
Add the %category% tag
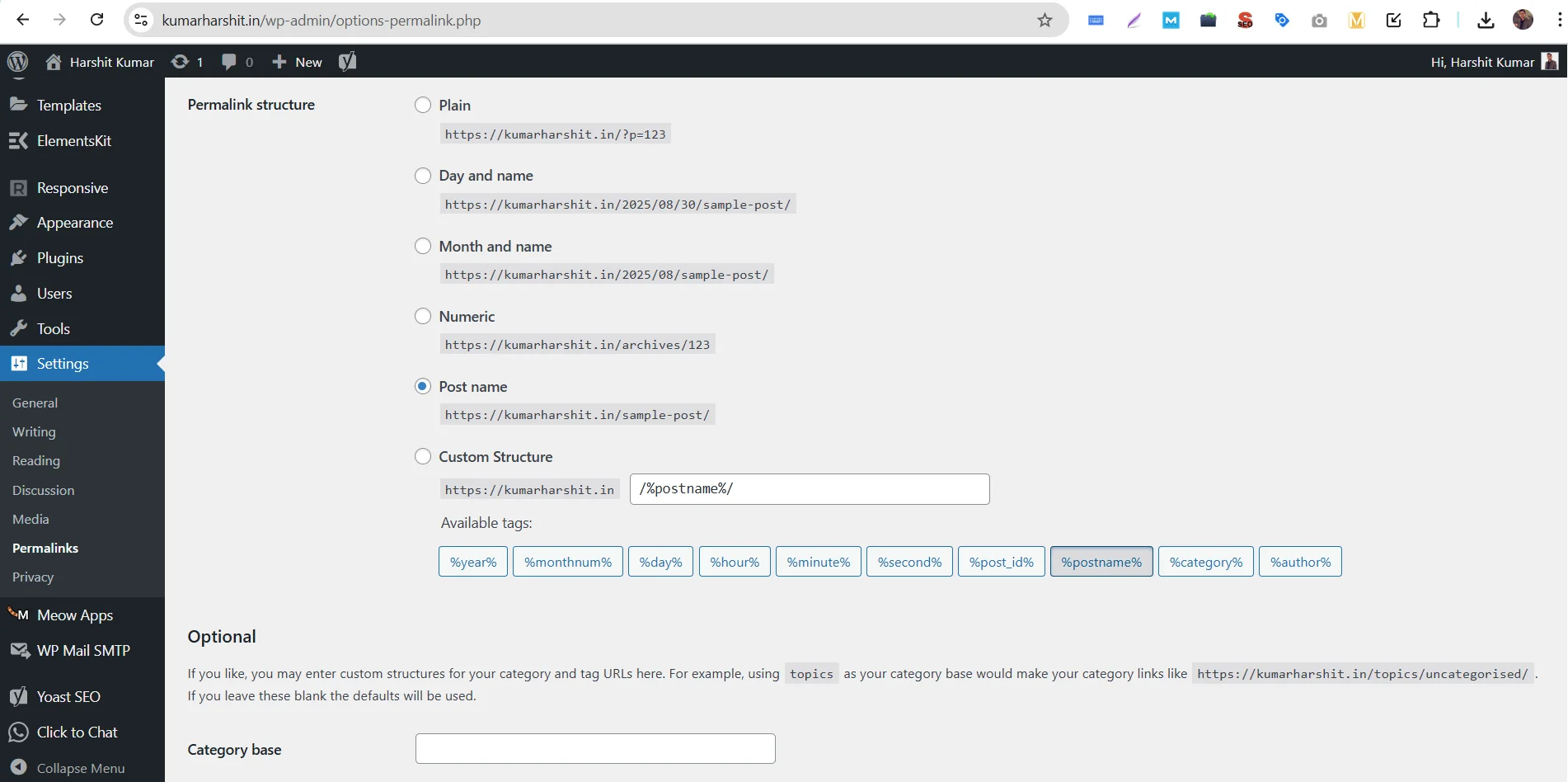[x=1206, y=562]
